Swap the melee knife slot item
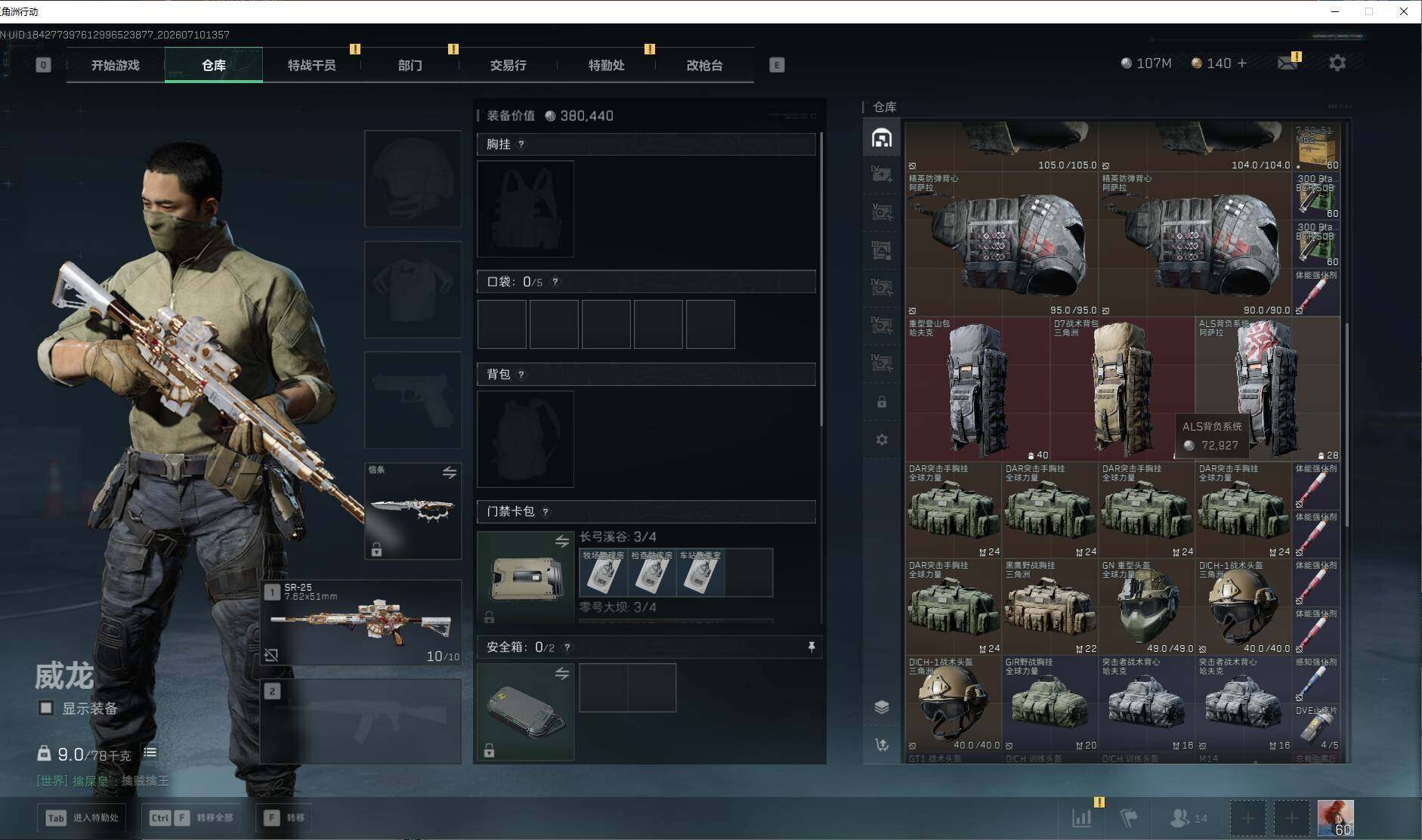1422x840 pixels. [x=449, y=472]
